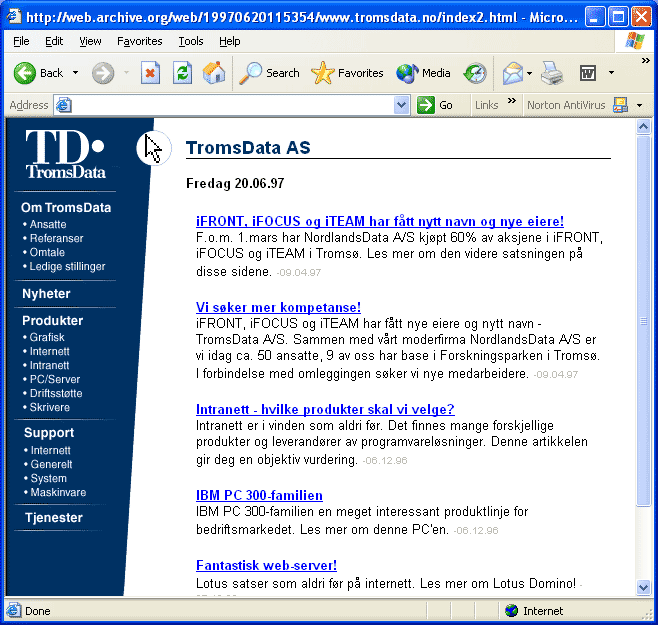
Task: Open Ansatte in the sidebar
Action: pos(48,224)
